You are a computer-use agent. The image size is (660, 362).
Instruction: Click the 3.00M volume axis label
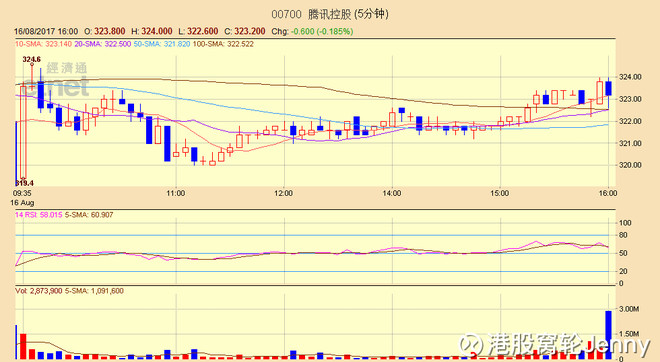(x=629, y=309)
